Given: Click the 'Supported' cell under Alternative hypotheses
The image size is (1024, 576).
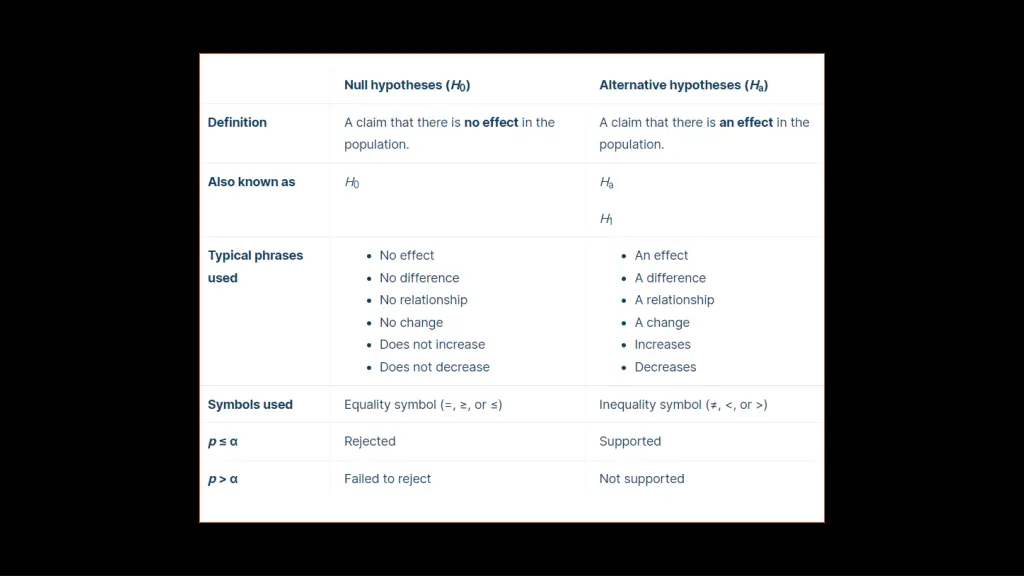Looking at the screenshot, I should pyautogui.click(x=630, y=441).
